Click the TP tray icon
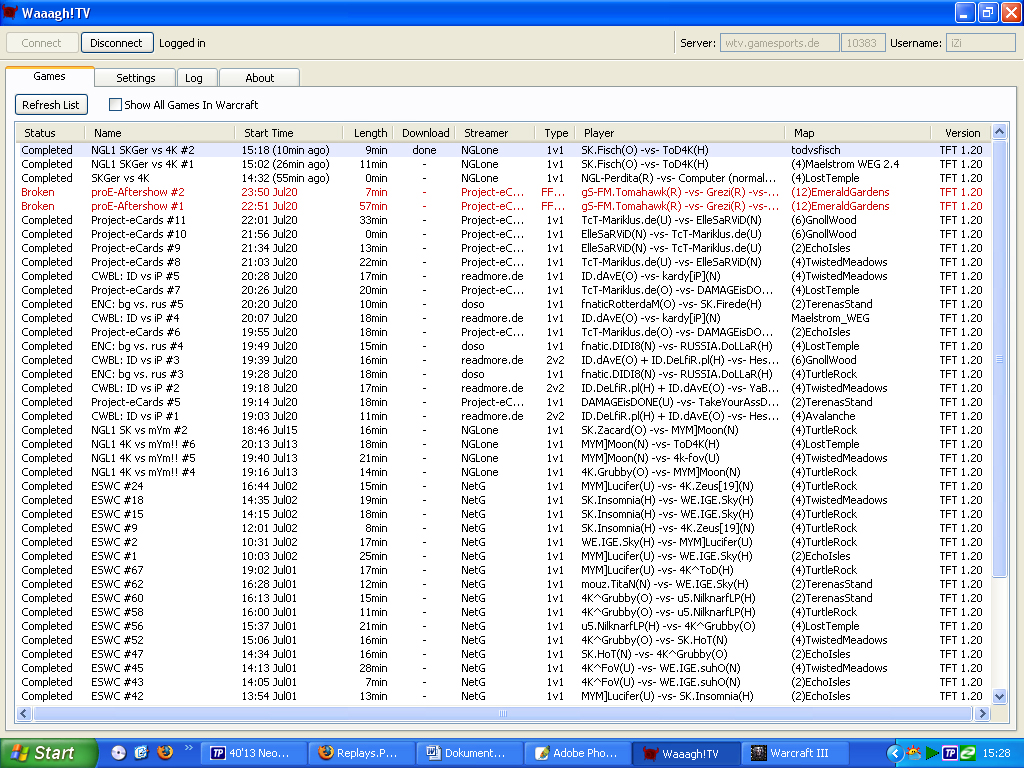This screenshot has height=768, width=1024. (x=950, y=753)
